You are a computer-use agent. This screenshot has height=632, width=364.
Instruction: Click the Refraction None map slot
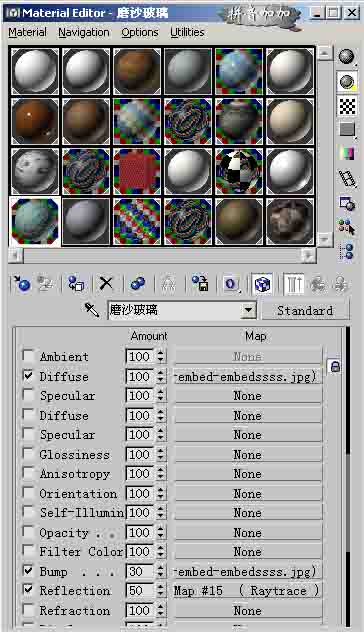click(x=248, y=611)
